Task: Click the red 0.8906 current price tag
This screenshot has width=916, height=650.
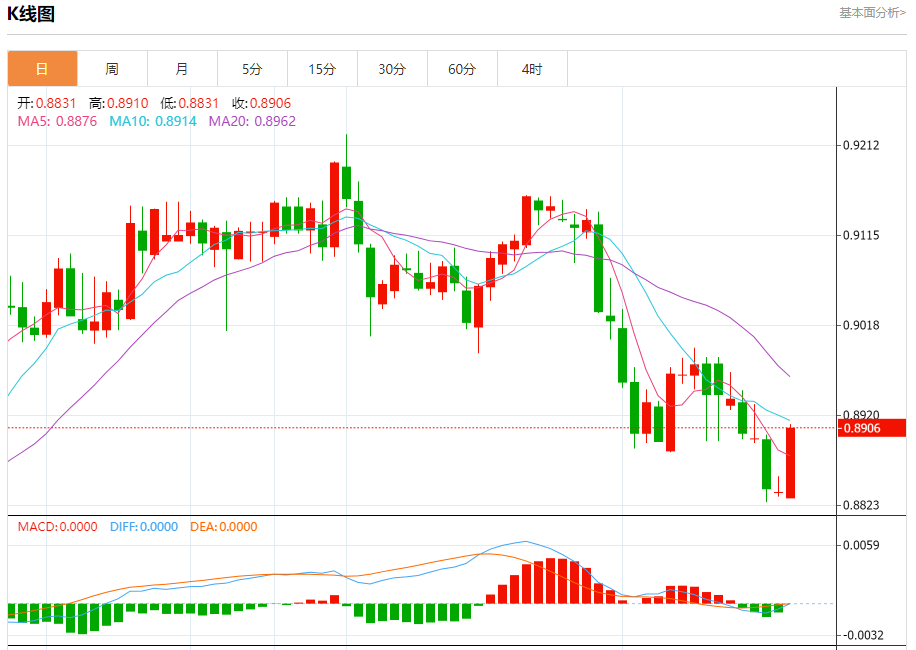Action: 872,428
